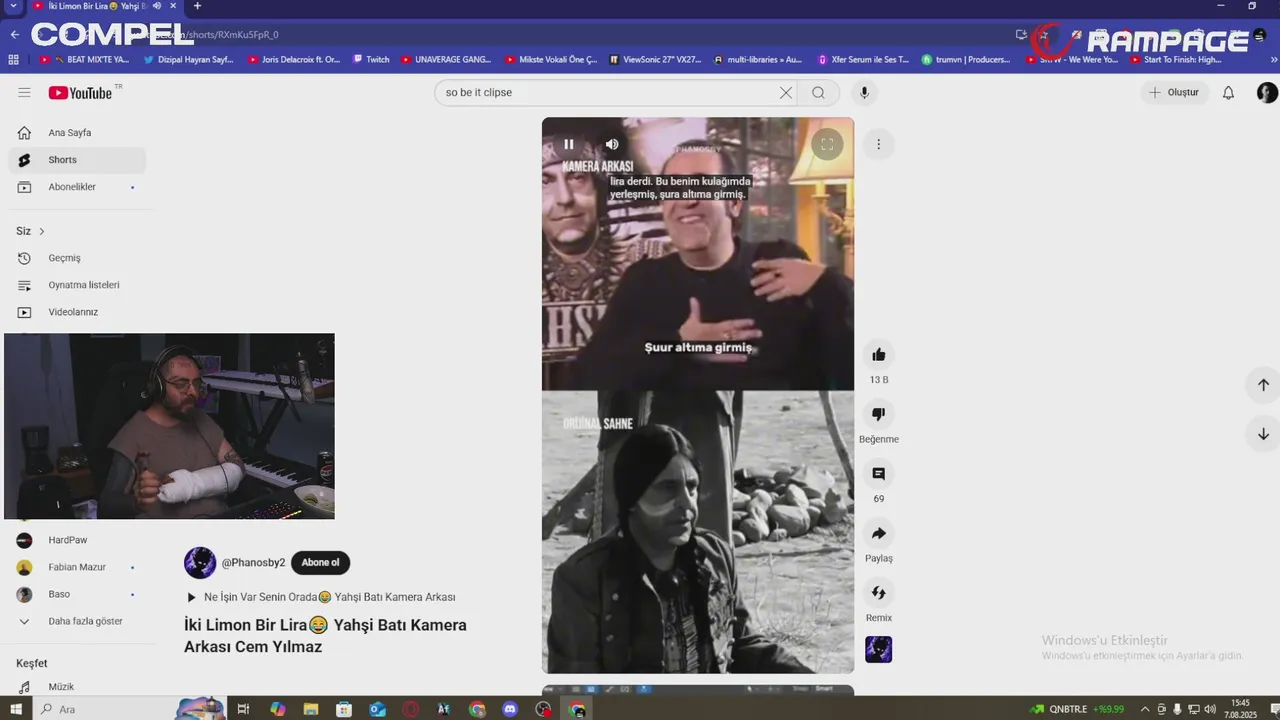Open ViewSonic 27" VX27... bookmark
This screenshot has width=1280, height=720.
click(x=655, y=60)
